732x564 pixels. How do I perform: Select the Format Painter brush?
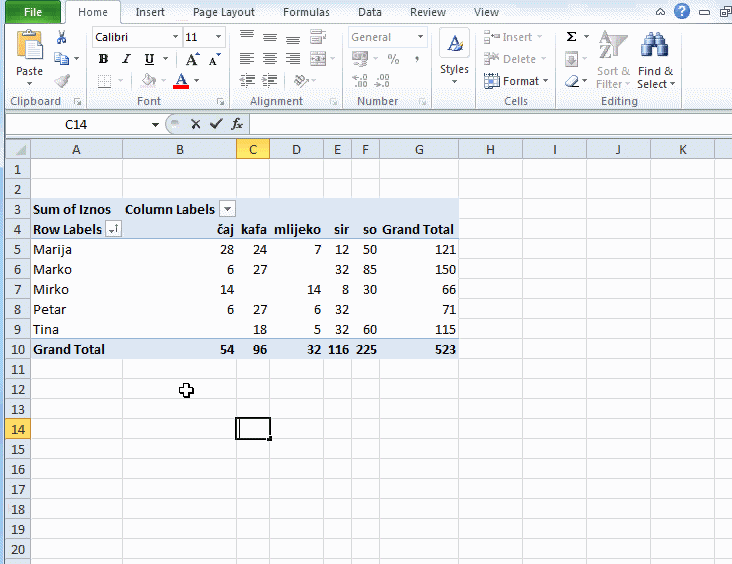click(62, 81)
